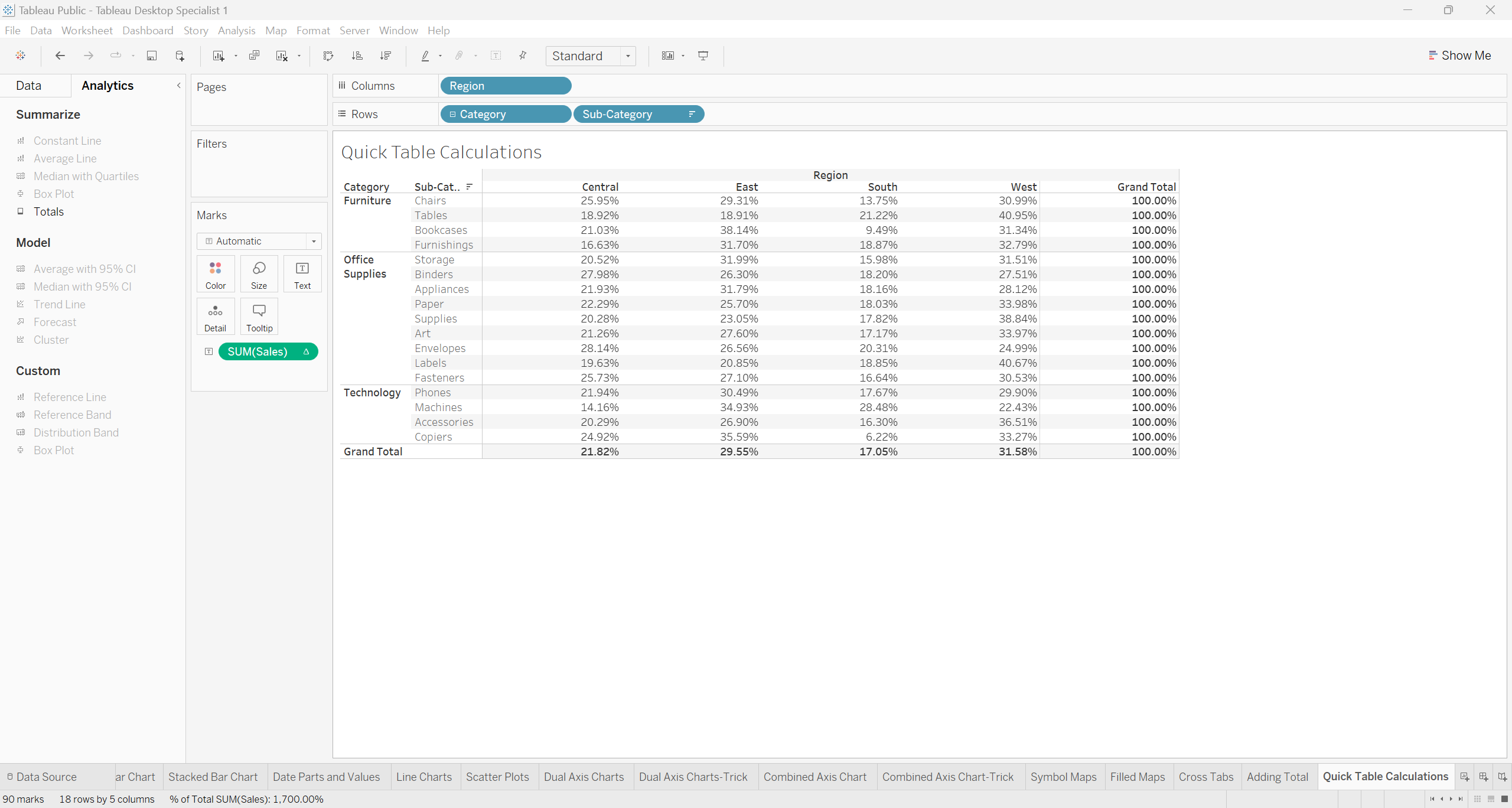Duplicate the worksheet with the toolbar icon

tap(254, 56)
